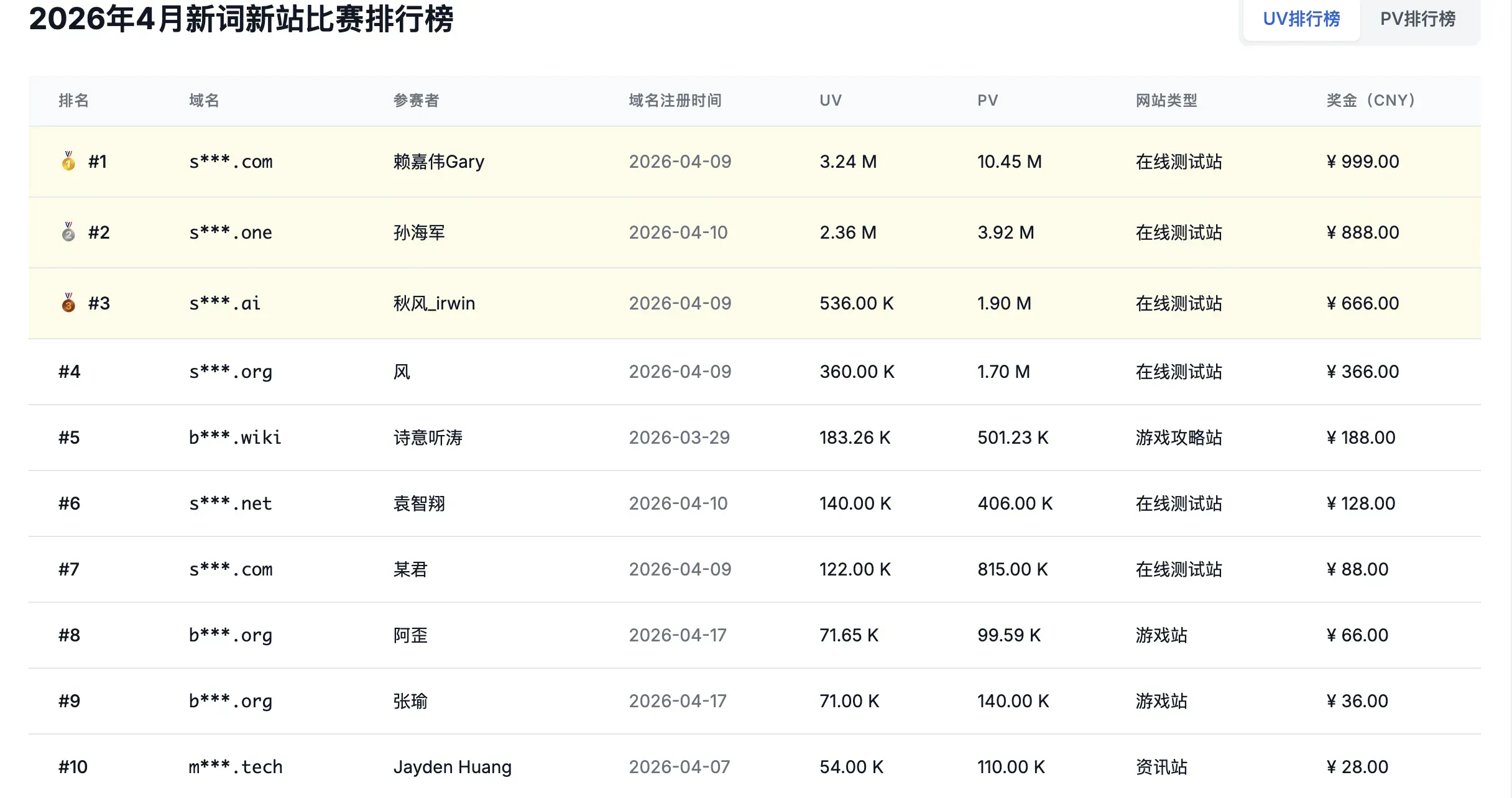The image size is (1512, 798).
Task: Click the prize ¥ 888.00
Action: point(1363,232)
